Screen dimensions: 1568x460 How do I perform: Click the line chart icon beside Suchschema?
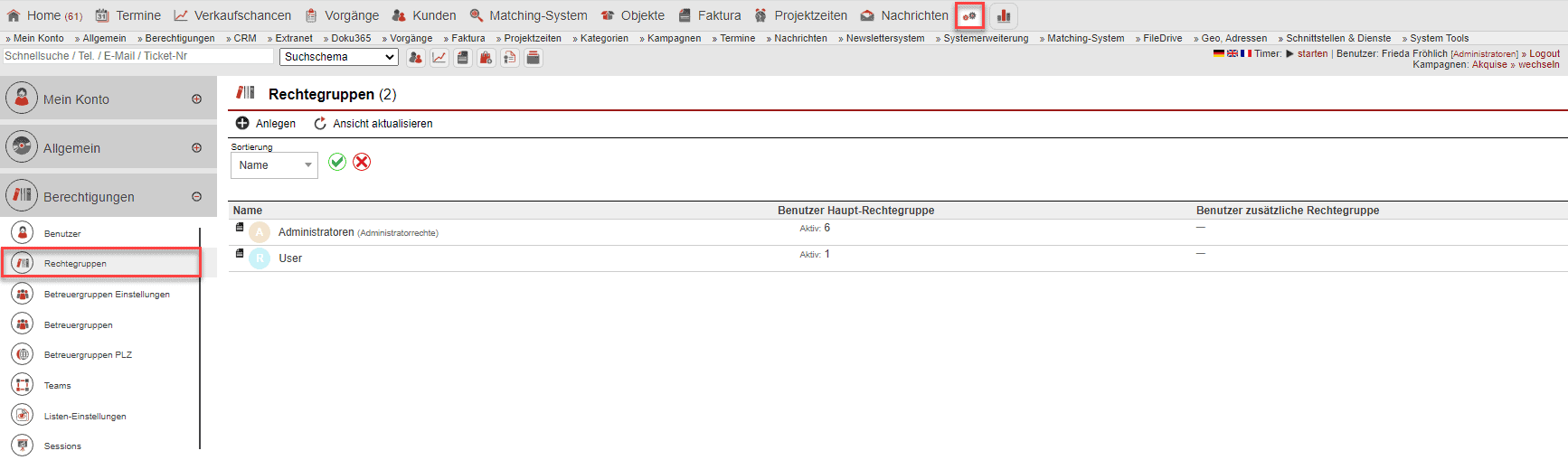coord(439,58)
